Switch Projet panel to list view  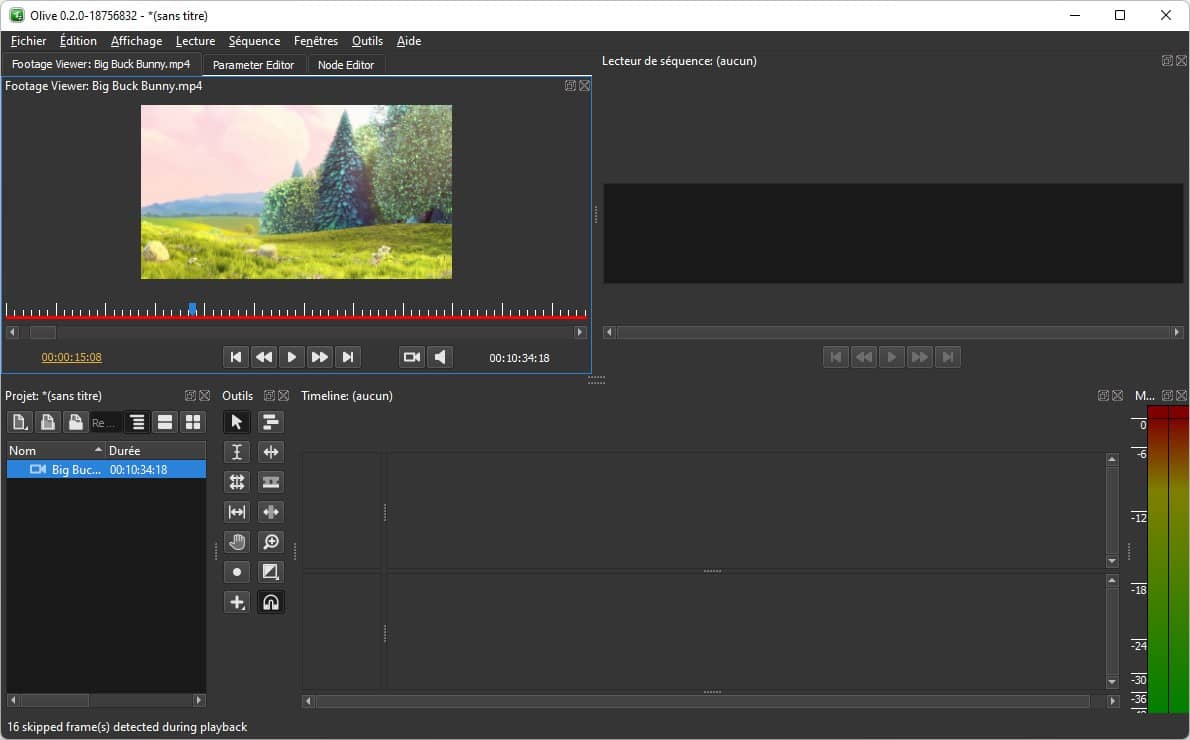coord(165,422)
